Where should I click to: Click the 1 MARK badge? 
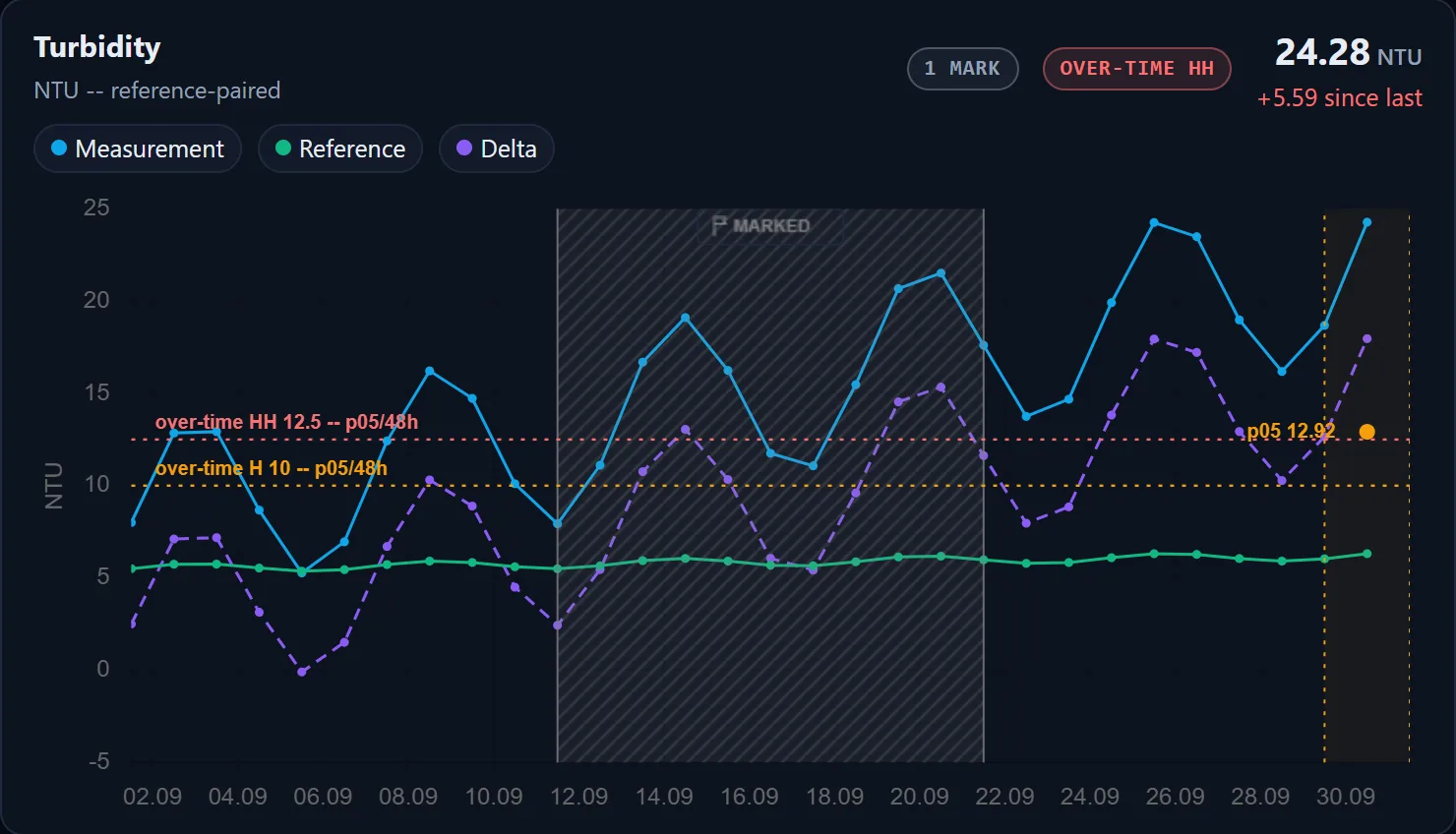[x=962, y=69]
